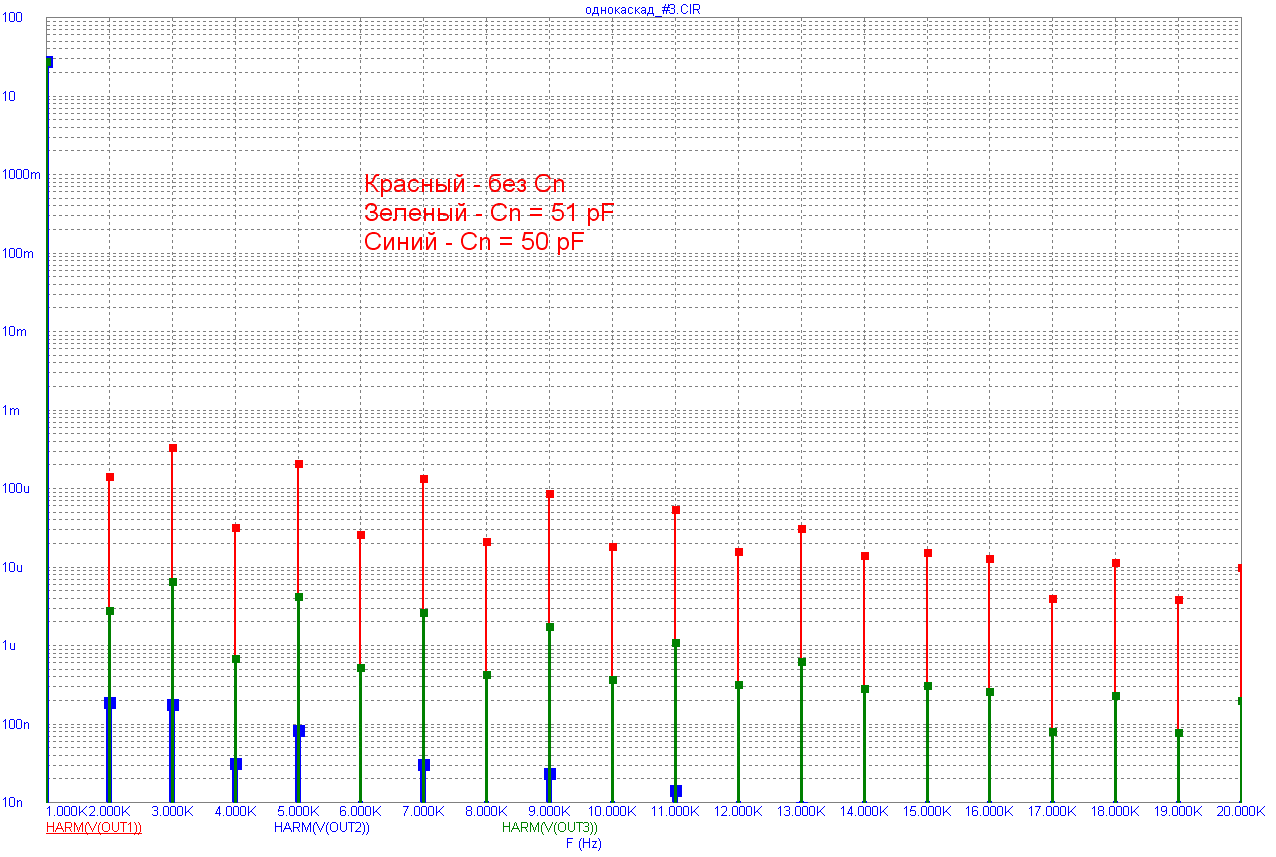Pick the red harmonic marker at 5 kHz

pos(299,464)
